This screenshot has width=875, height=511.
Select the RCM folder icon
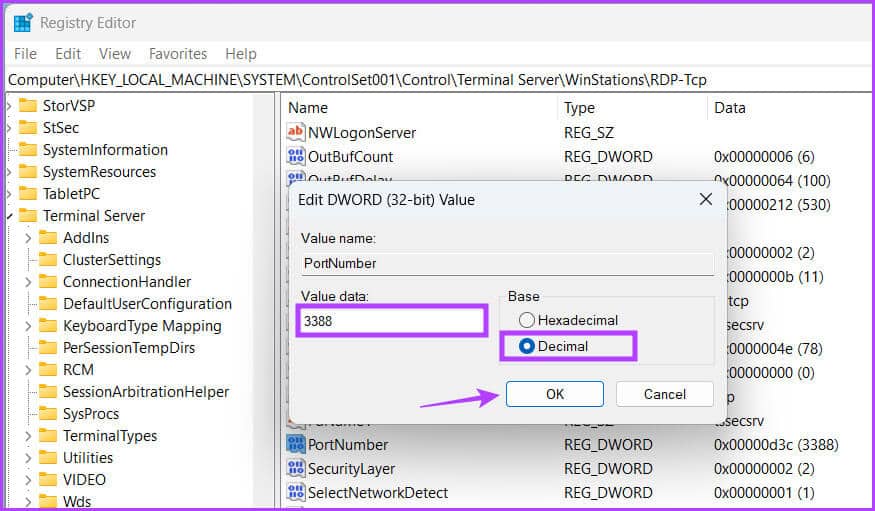(48, 370)
